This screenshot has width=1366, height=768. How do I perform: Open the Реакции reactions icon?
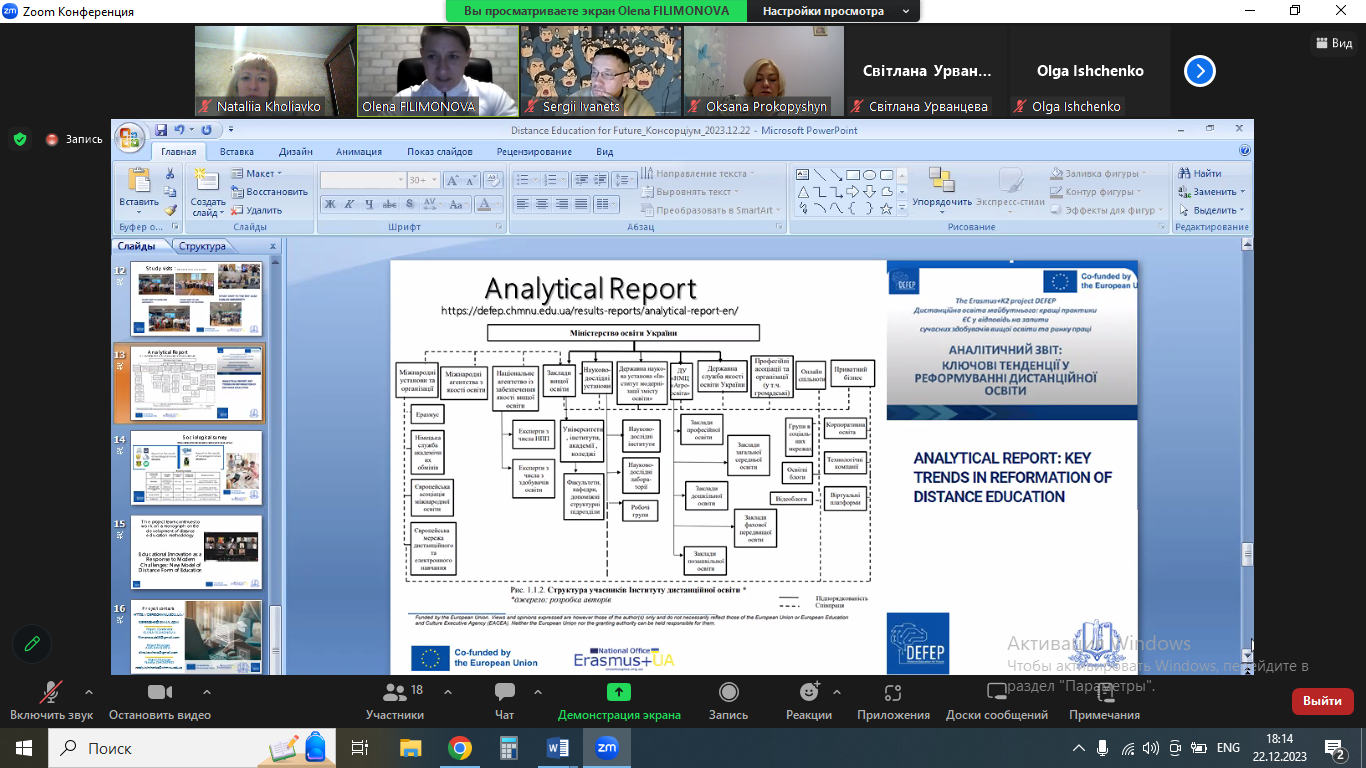pyautogui.click(x=808, y=693)
